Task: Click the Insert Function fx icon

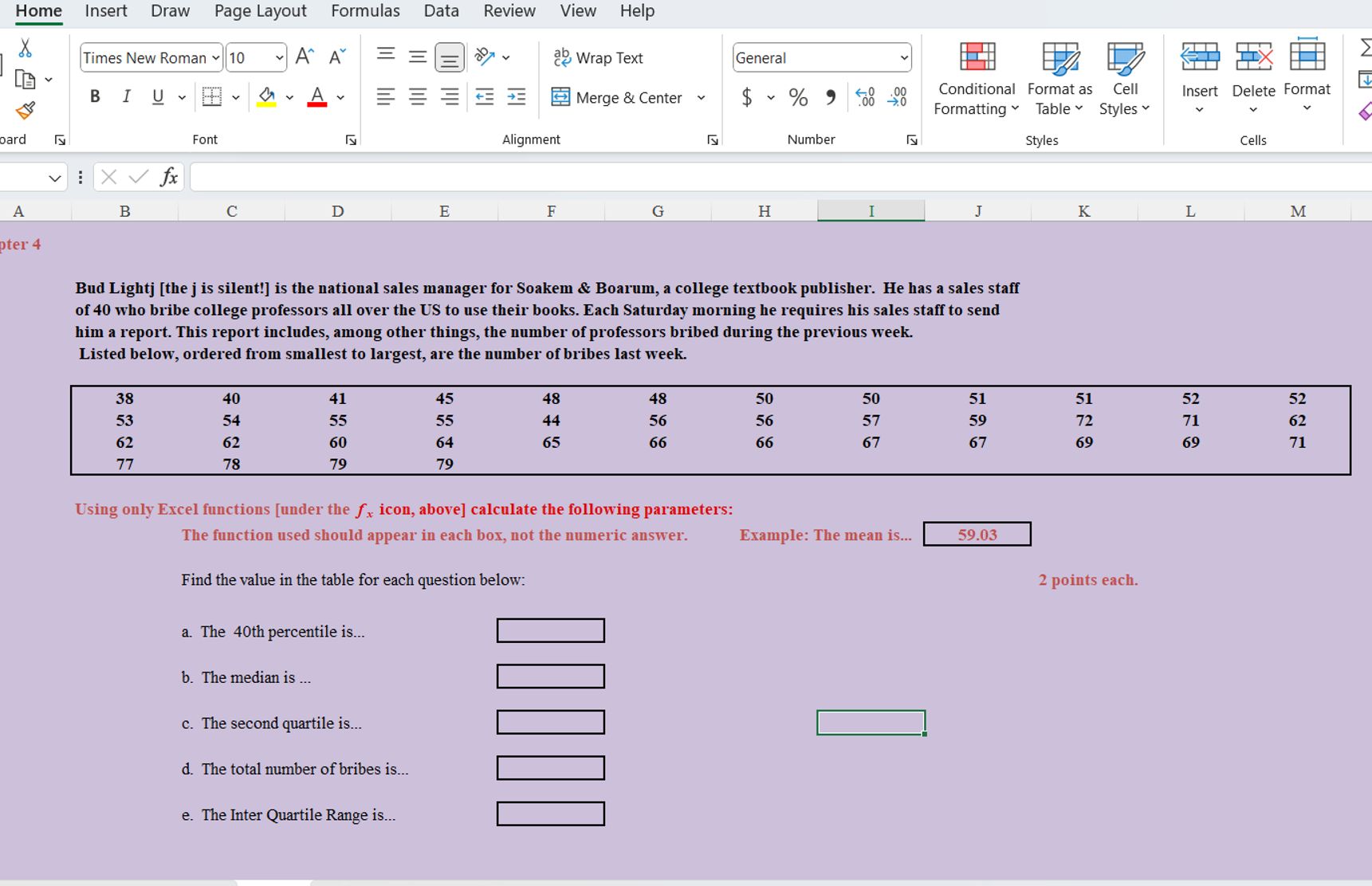Action: (x=168, y=177)
